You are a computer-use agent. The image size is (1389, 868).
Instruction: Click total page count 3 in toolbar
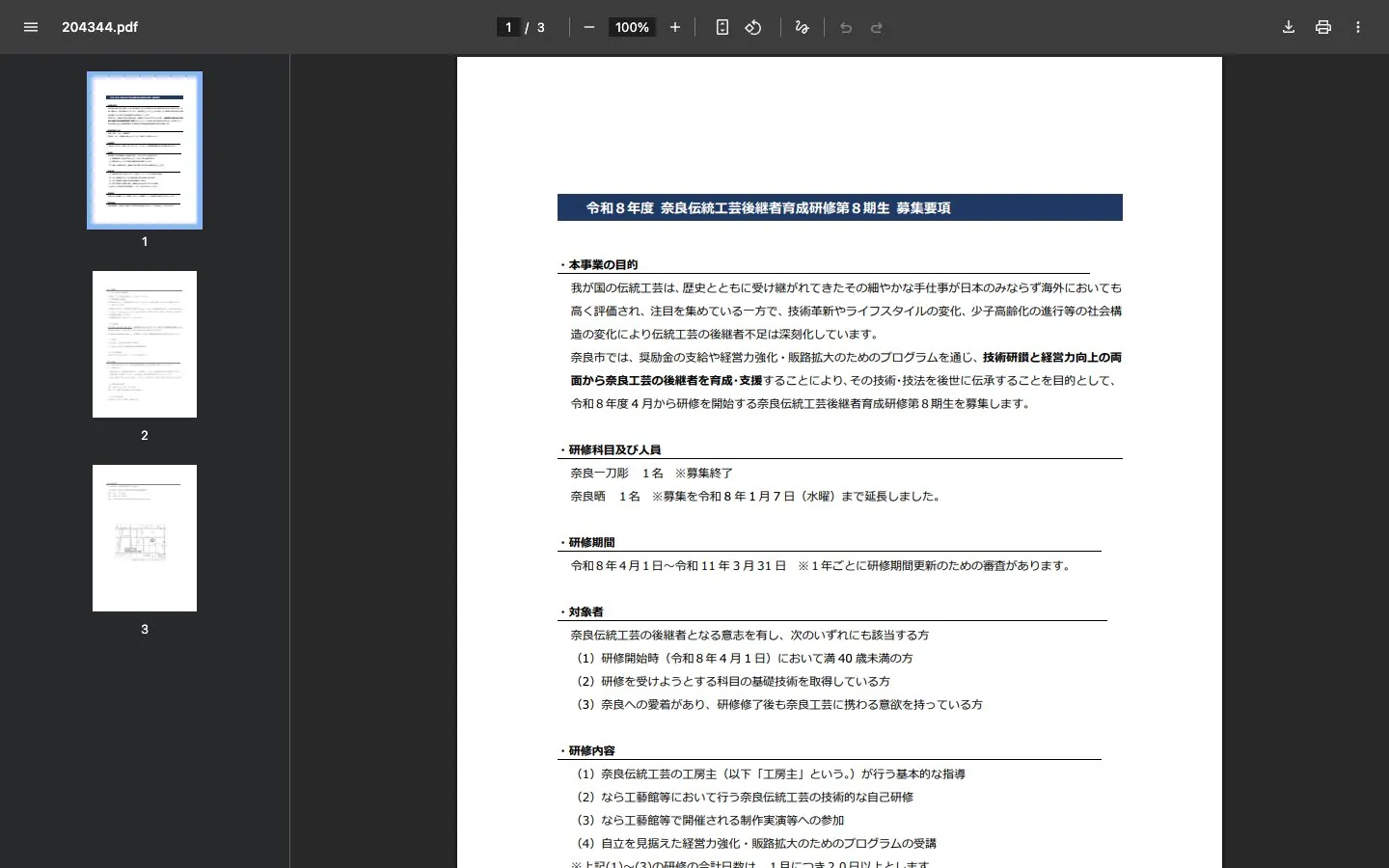pos(541,27)
